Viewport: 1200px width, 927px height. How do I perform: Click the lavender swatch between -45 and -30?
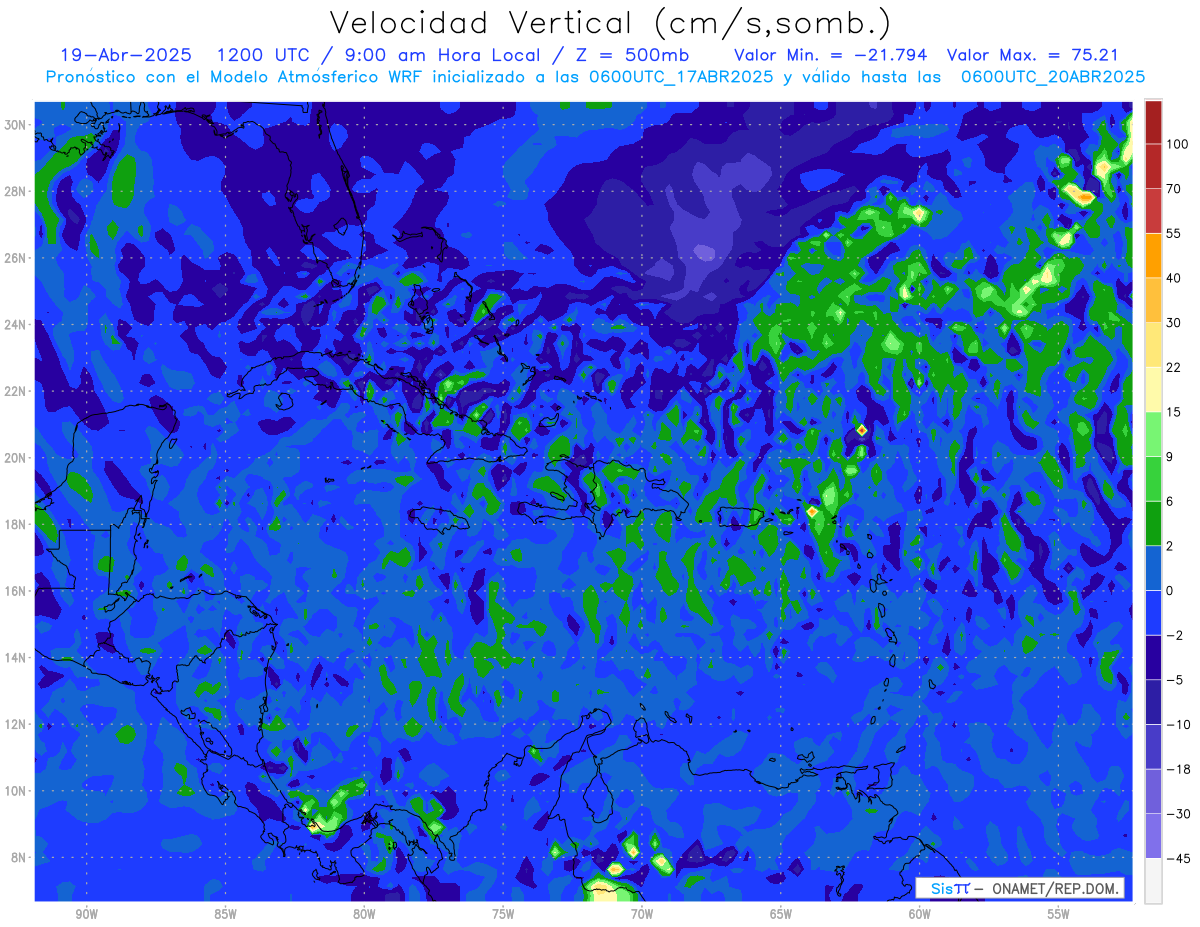[x=1153, y=836]
